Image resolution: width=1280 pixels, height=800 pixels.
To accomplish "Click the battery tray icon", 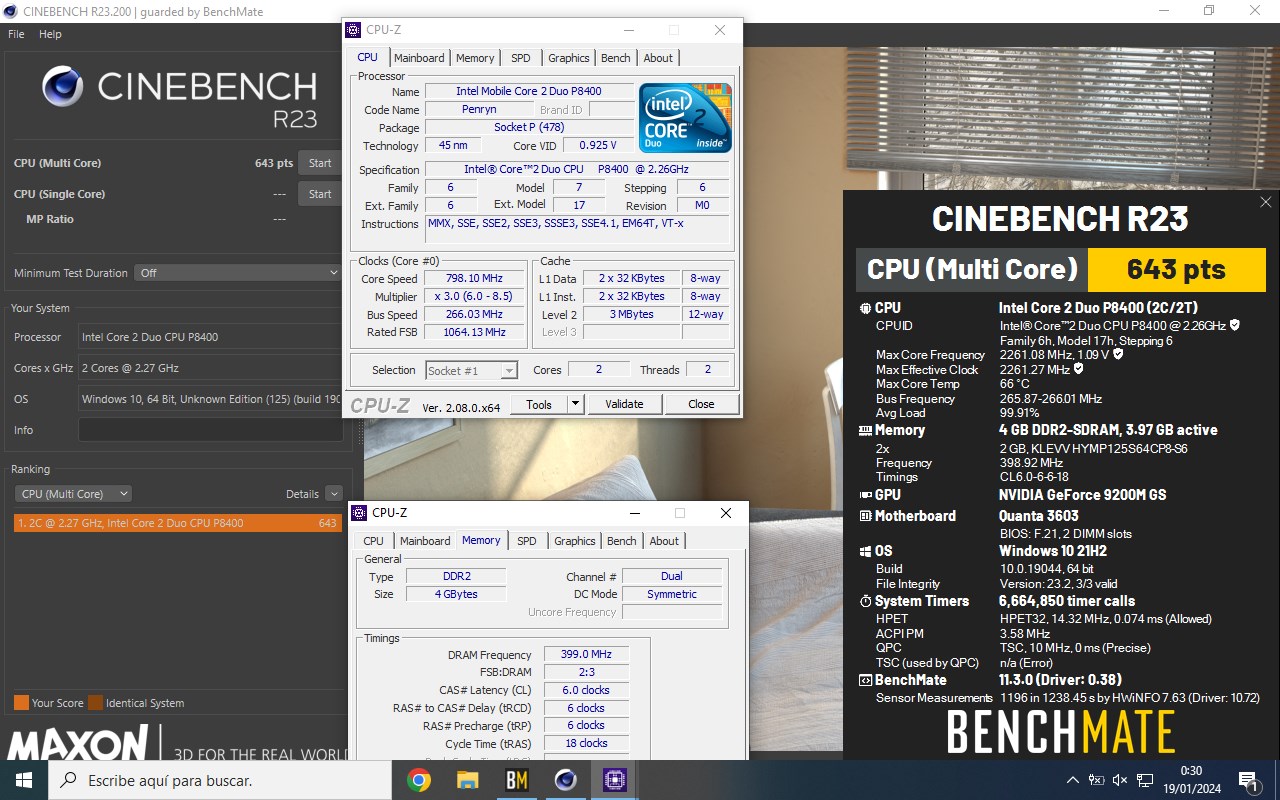I will [1096, 780].
